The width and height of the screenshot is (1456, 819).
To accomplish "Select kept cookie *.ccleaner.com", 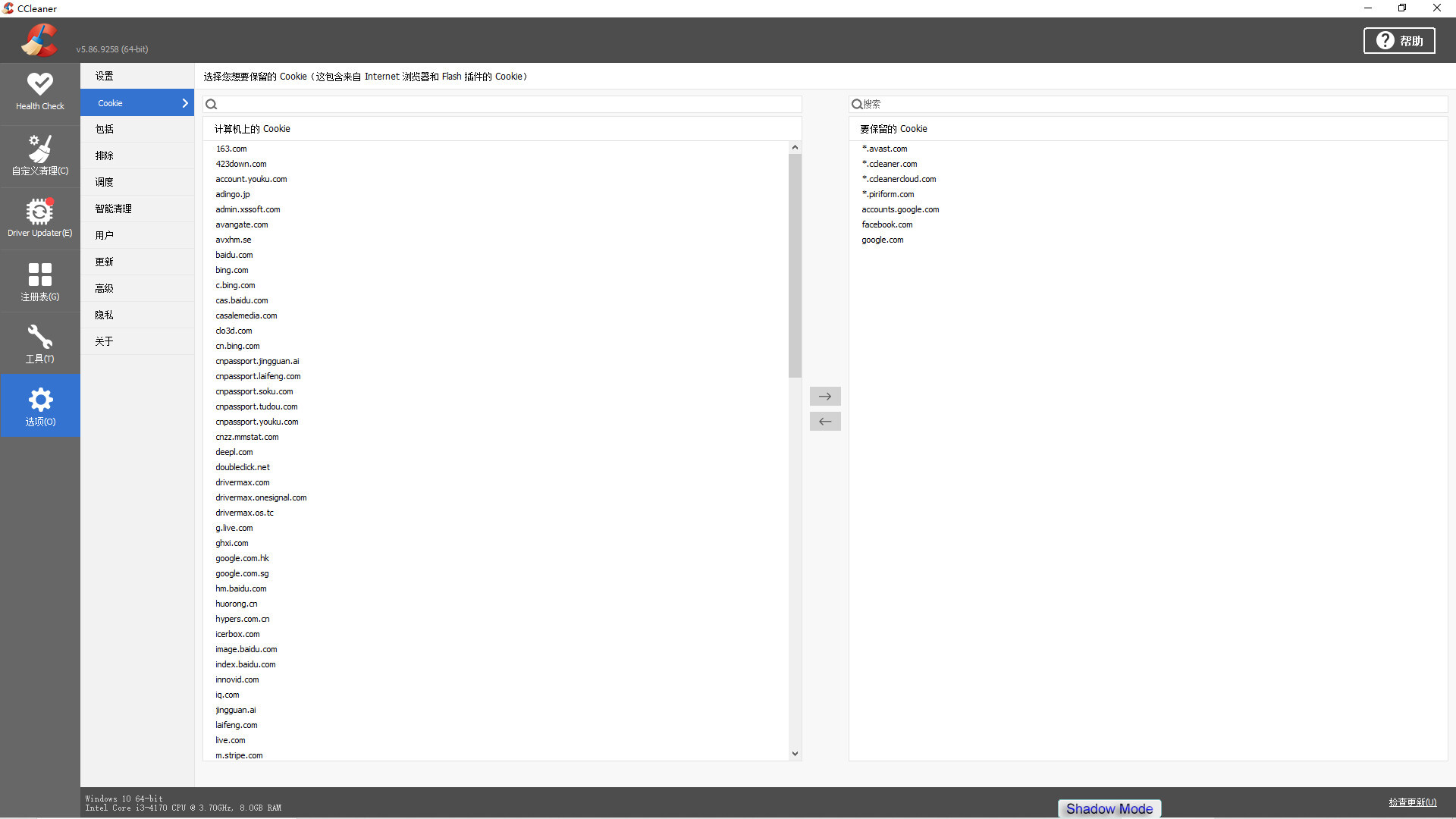I will pyautogui.click(x=890, y=164).
